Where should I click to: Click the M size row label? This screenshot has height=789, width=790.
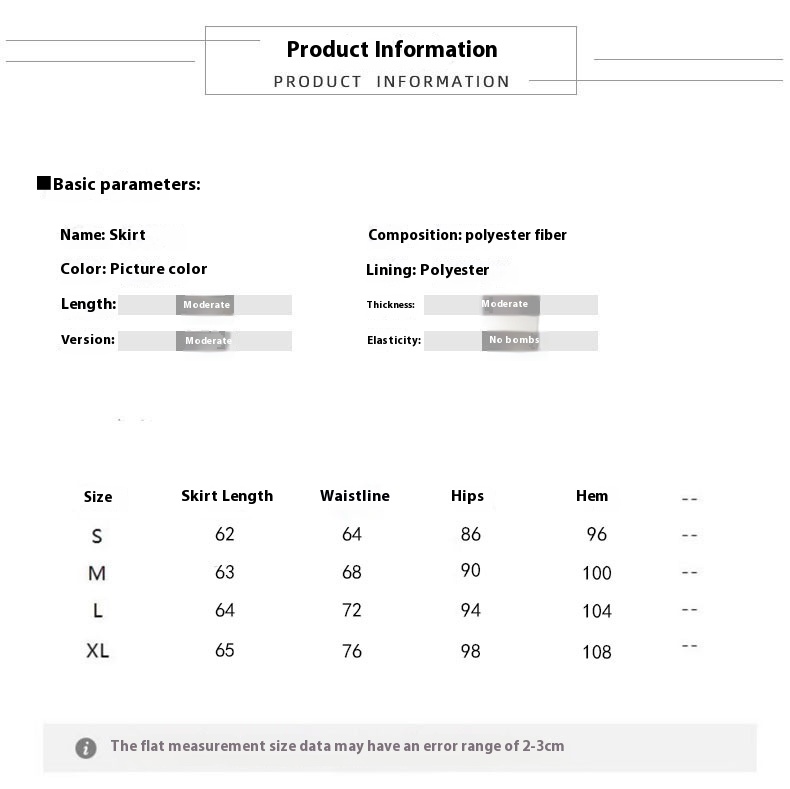click(97, 573)
